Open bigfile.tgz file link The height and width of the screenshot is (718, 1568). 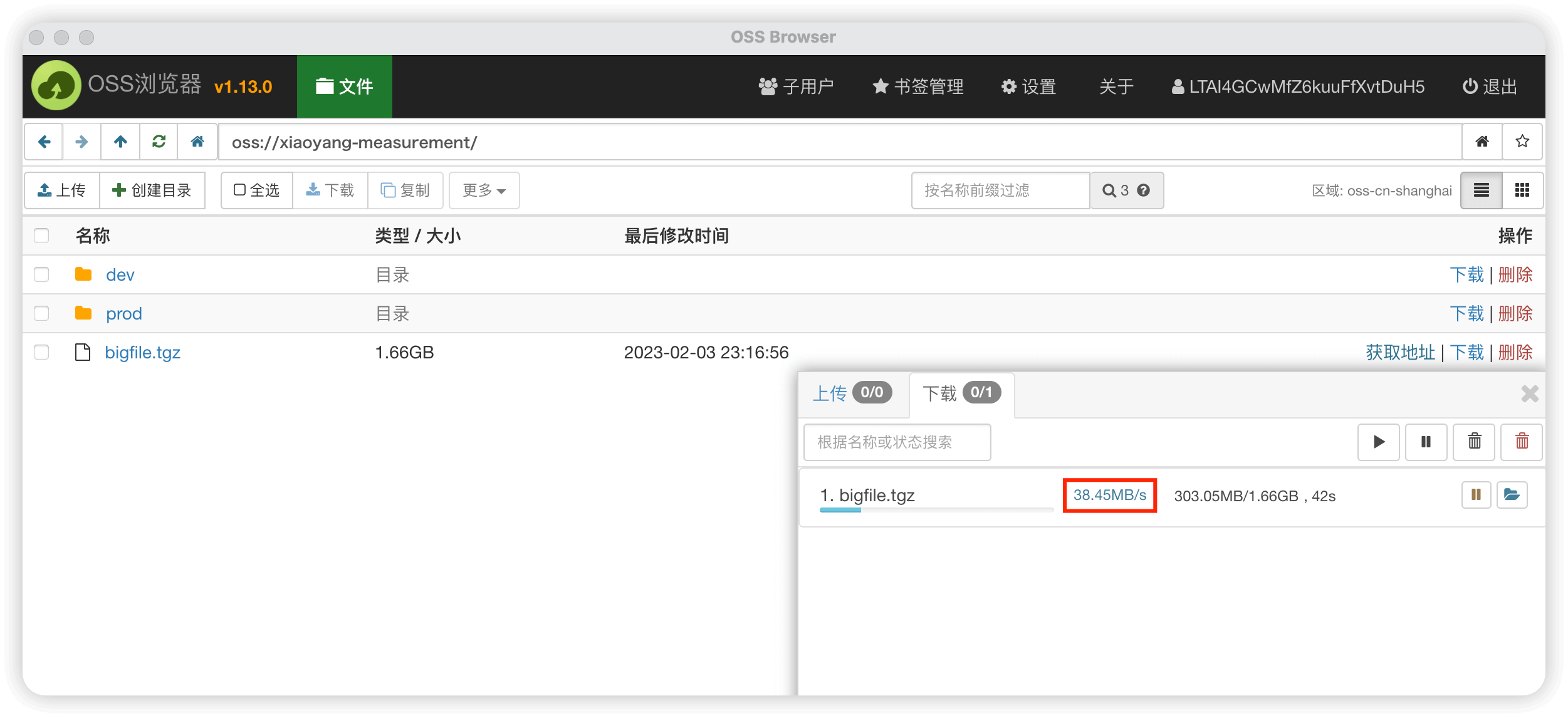click(143, 353)
